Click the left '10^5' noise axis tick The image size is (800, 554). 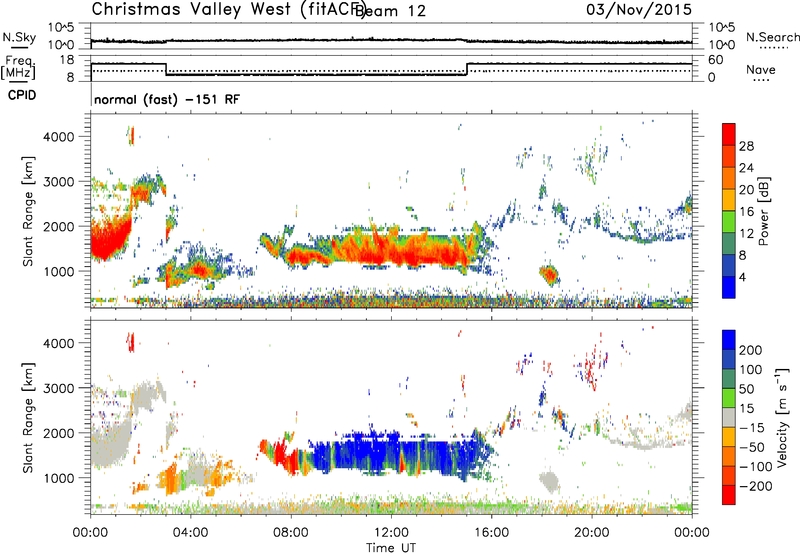point(61,27)
